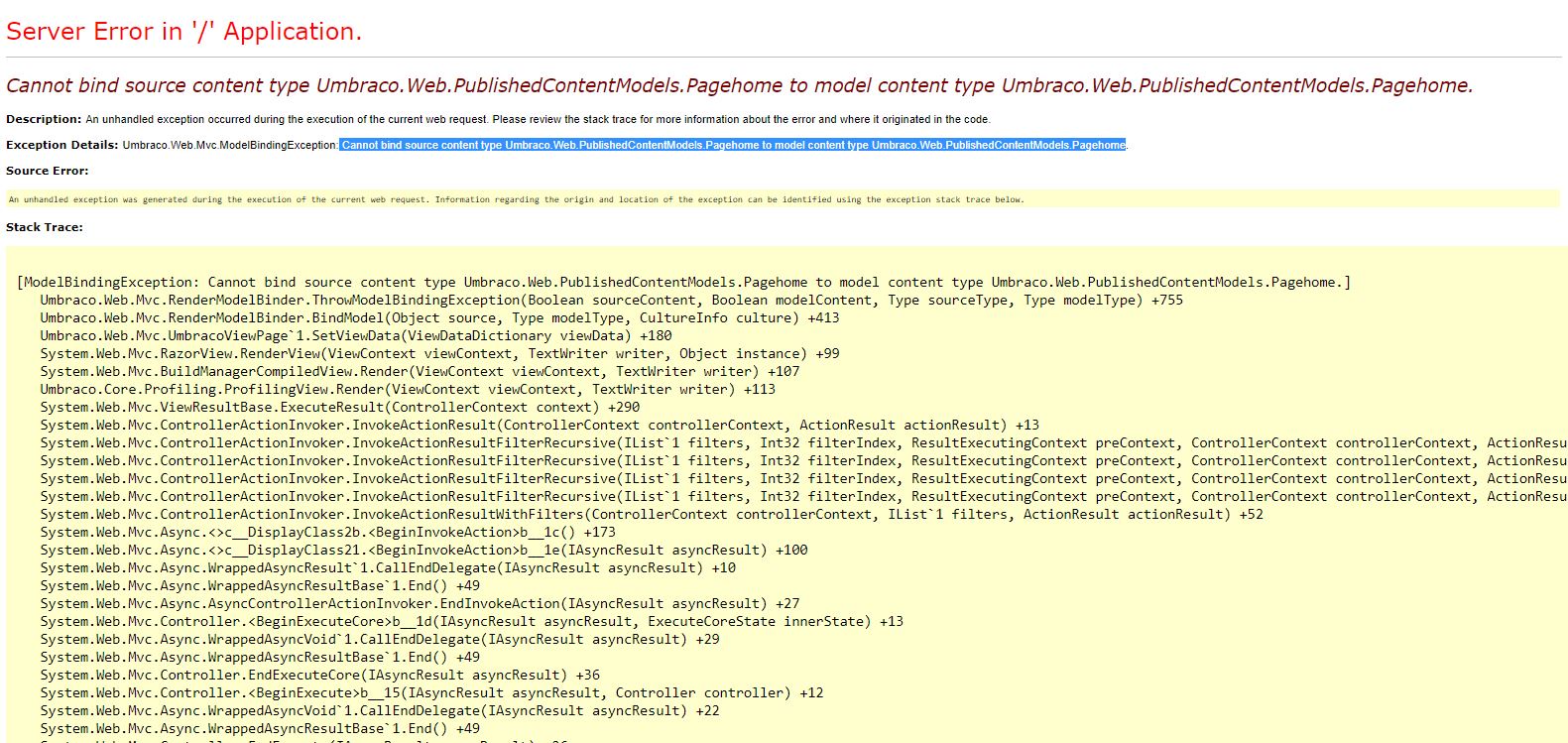Click the '[ModelBindingException: Cannot bind source' stack line

684,283
